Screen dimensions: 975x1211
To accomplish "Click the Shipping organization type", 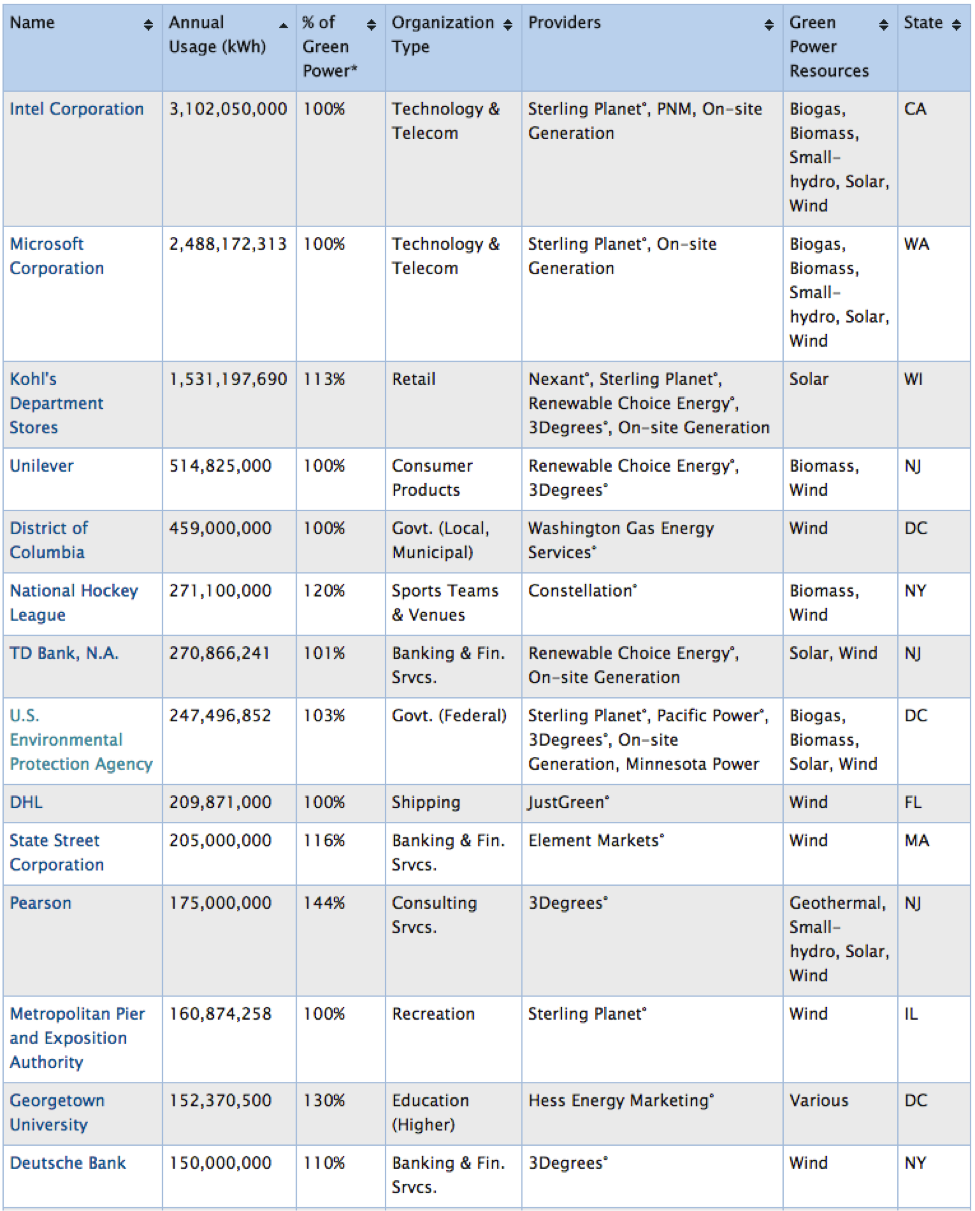I will pyautogui.click(x=426, y=802).
